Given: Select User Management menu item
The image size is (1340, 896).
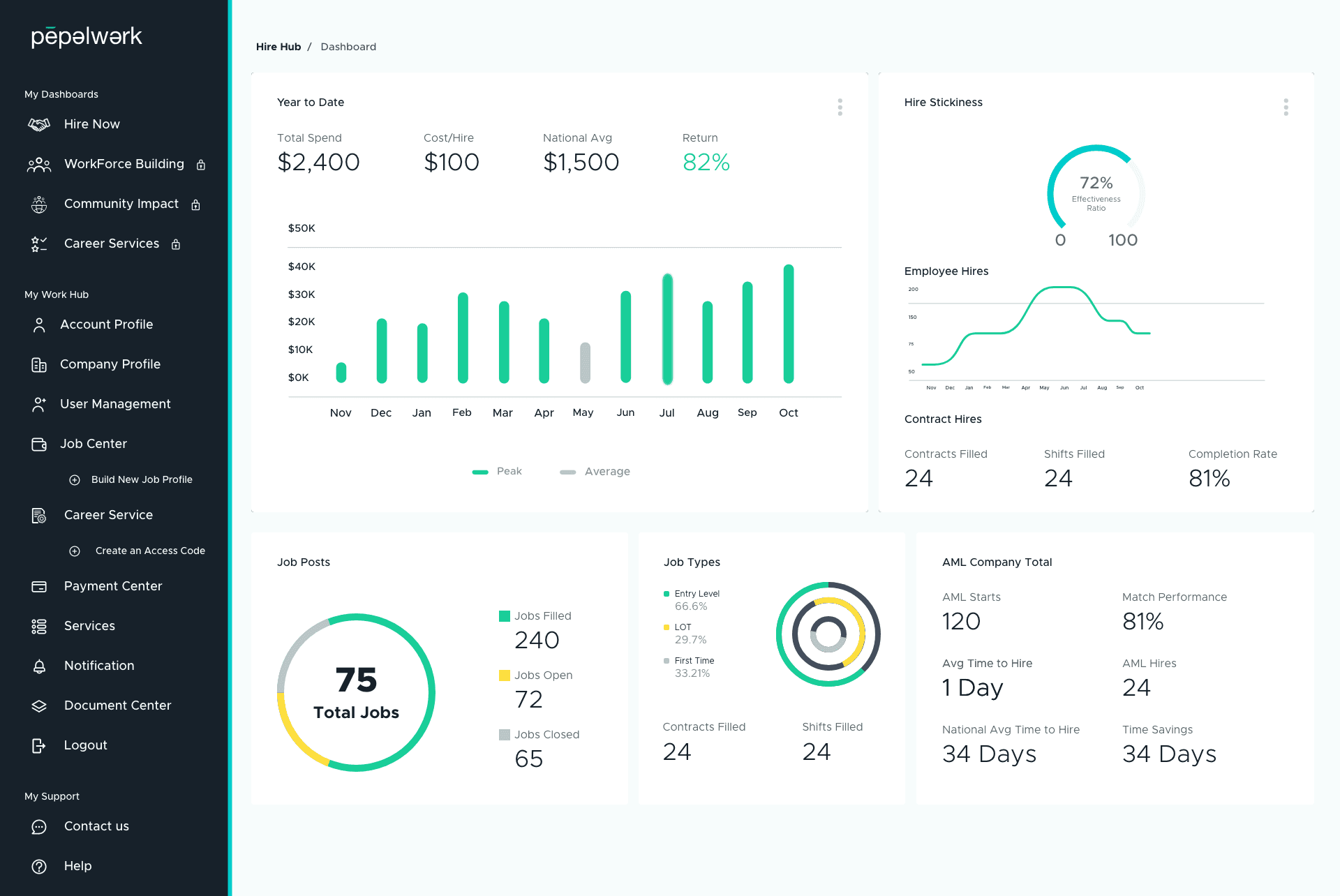Looking at the screenshot, I should [x=115, y=404].
